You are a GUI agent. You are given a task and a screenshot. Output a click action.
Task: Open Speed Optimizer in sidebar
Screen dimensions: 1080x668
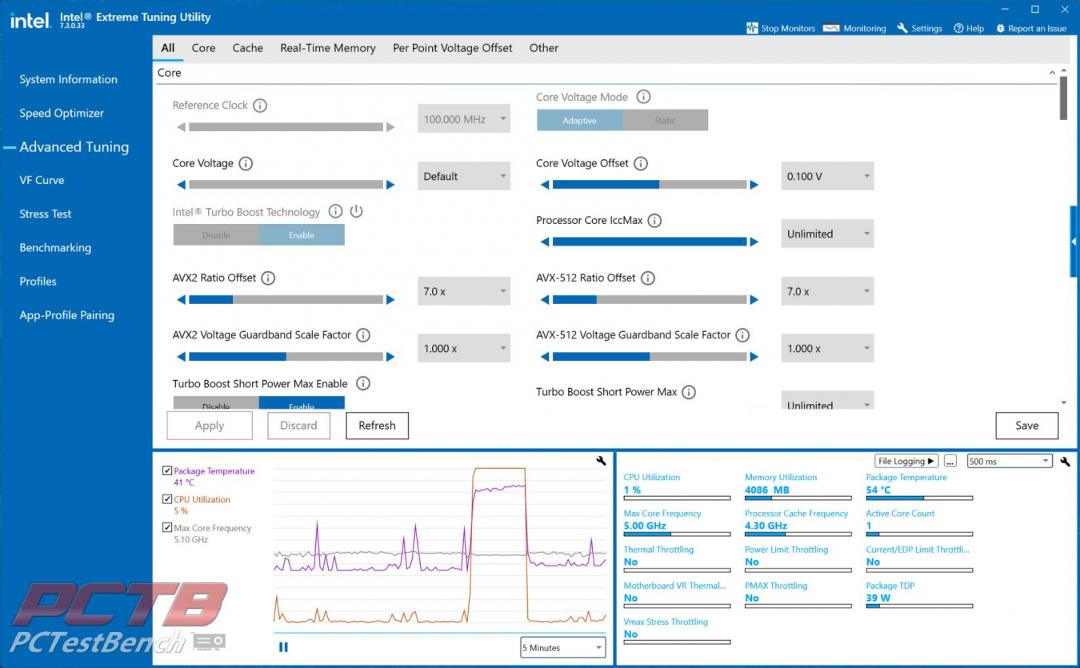pyautogui.click(x=61, y=113)
